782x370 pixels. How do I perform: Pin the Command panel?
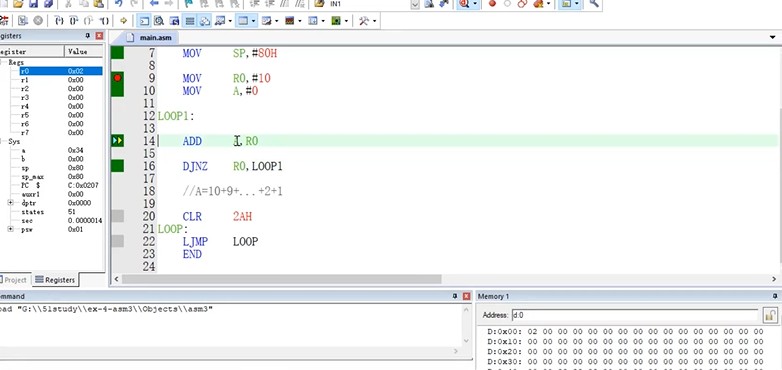(x=455, y=296)
